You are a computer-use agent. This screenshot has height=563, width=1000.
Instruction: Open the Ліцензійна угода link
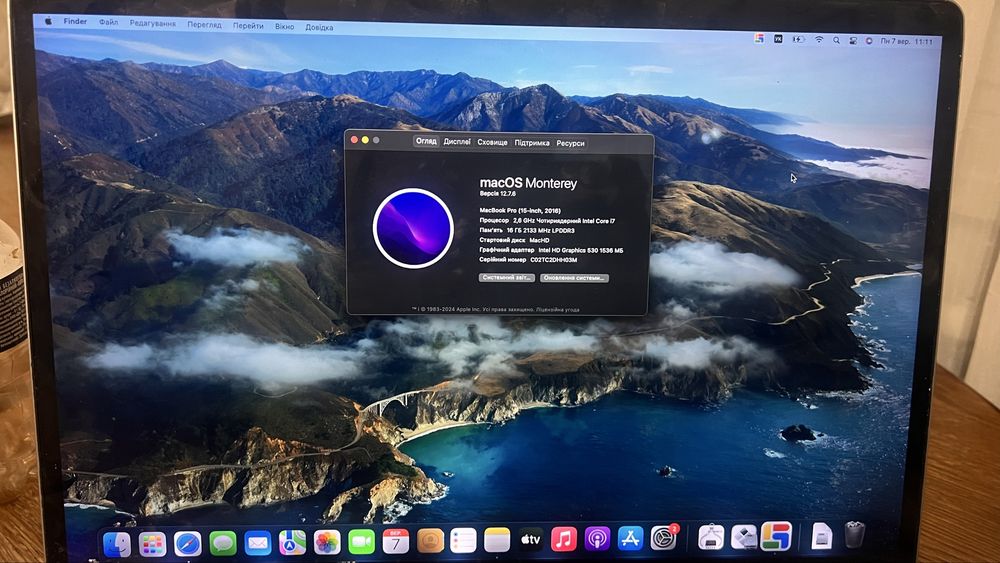coord(558,310)
